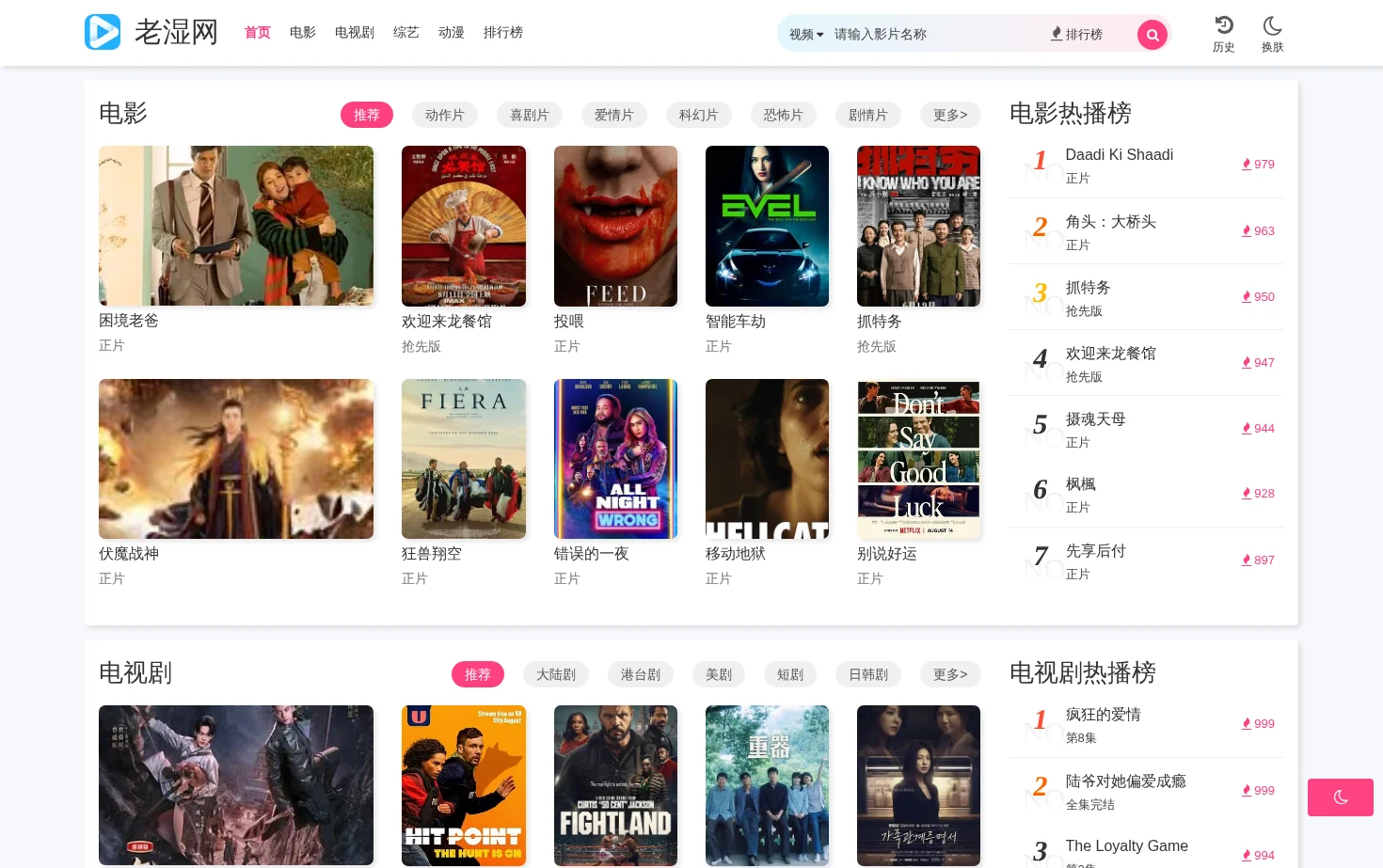Screen dimensions: 1383x868
Task: Open the 综艺 nav menu item
Action: click(406, 32)
